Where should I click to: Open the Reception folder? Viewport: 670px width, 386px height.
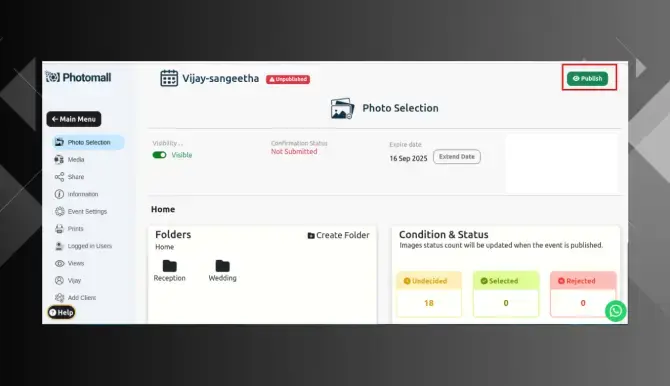(x=170, y=271)
